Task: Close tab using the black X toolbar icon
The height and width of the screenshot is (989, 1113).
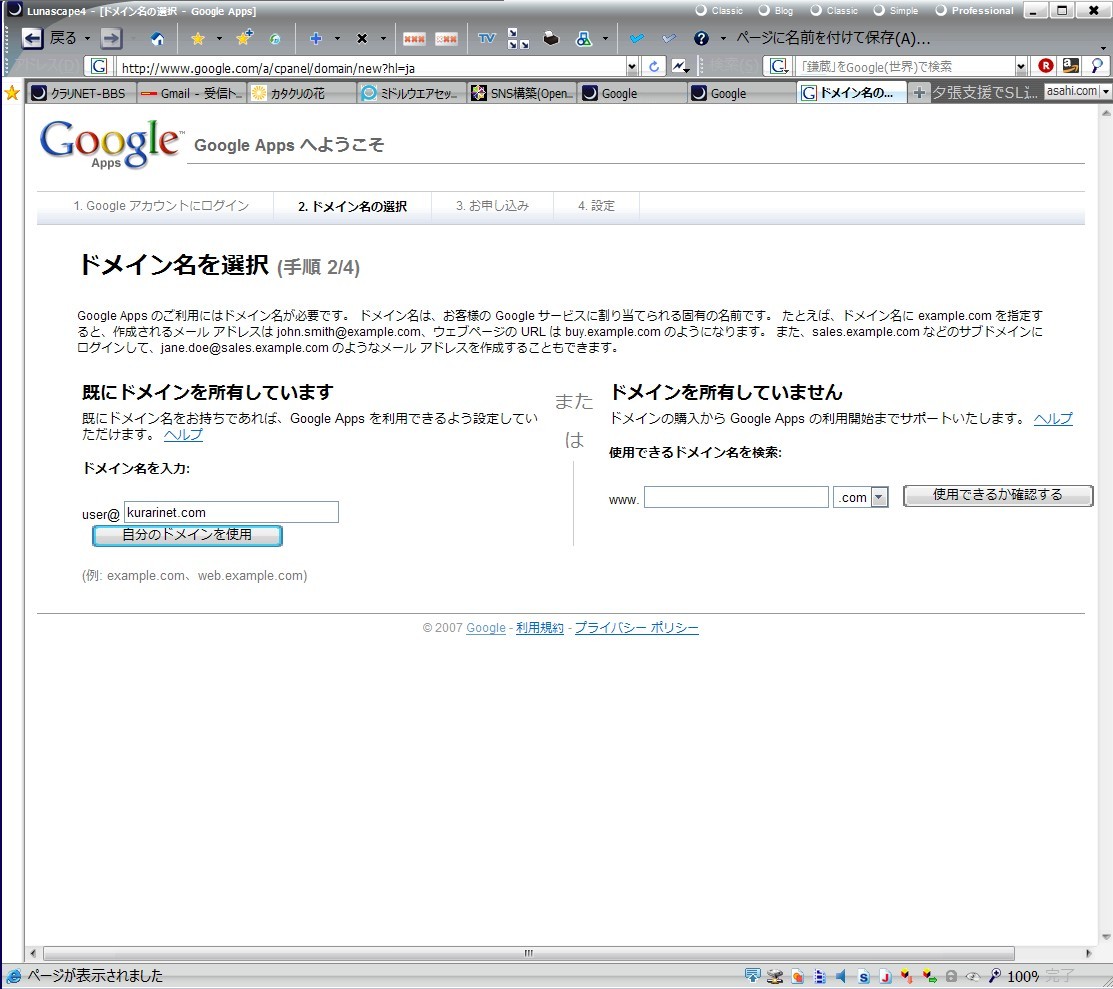Action: tap(362, 38)
